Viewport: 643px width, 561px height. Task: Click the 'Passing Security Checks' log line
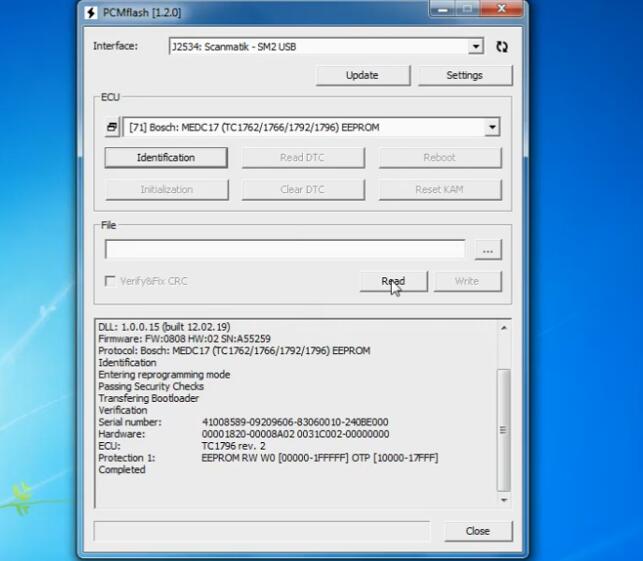[x=151, y=387]
